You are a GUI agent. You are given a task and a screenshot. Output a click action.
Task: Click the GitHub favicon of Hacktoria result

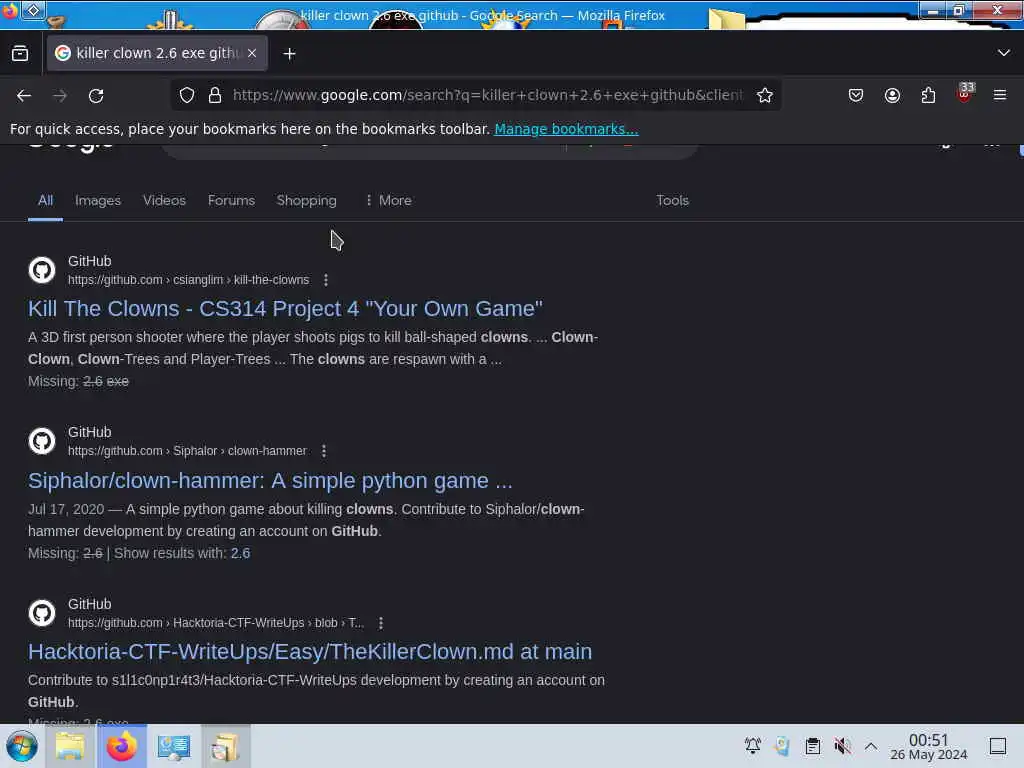(42, 613)
